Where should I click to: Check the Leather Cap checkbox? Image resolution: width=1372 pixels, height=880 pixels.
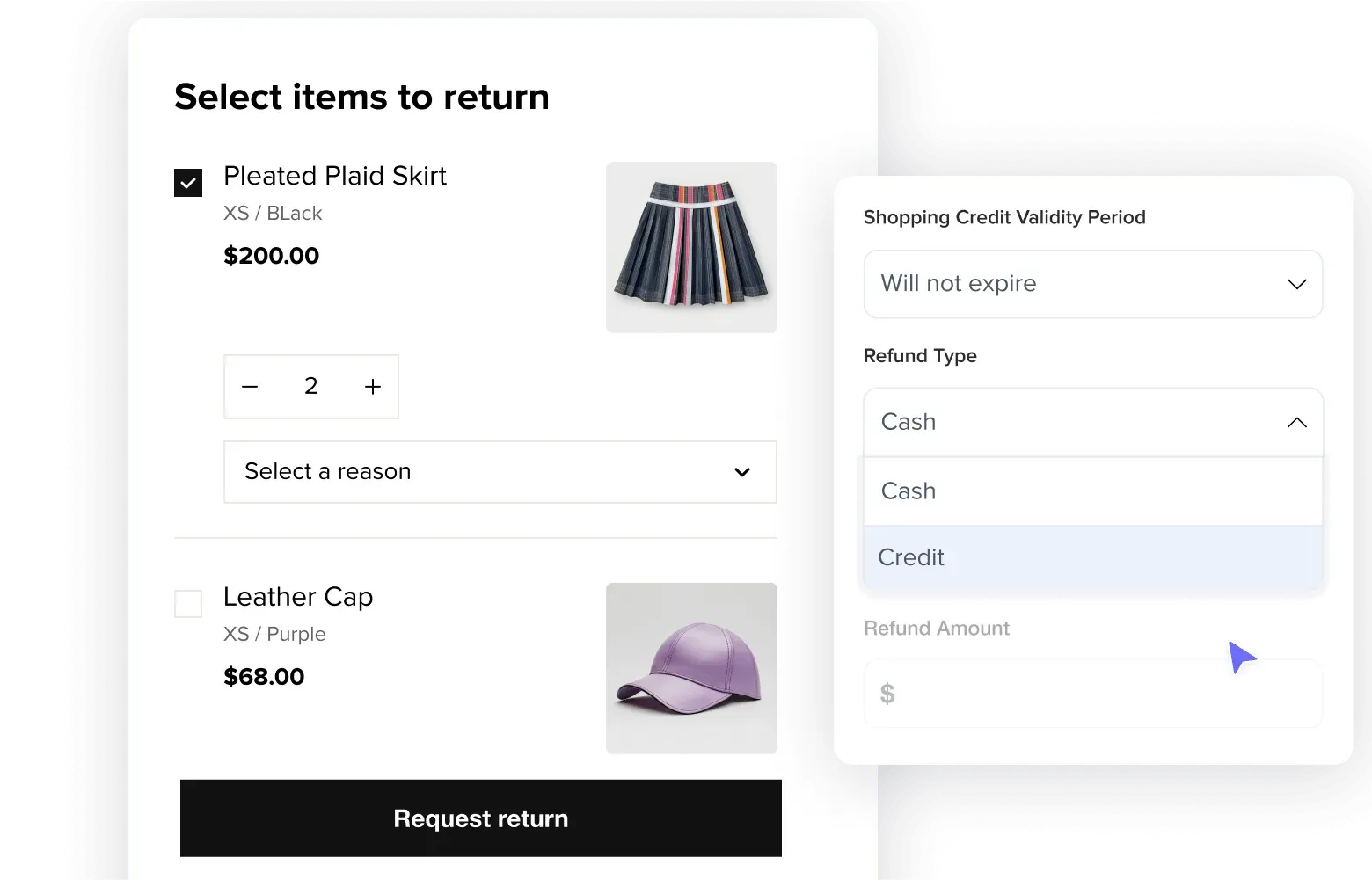click(188, 603)
